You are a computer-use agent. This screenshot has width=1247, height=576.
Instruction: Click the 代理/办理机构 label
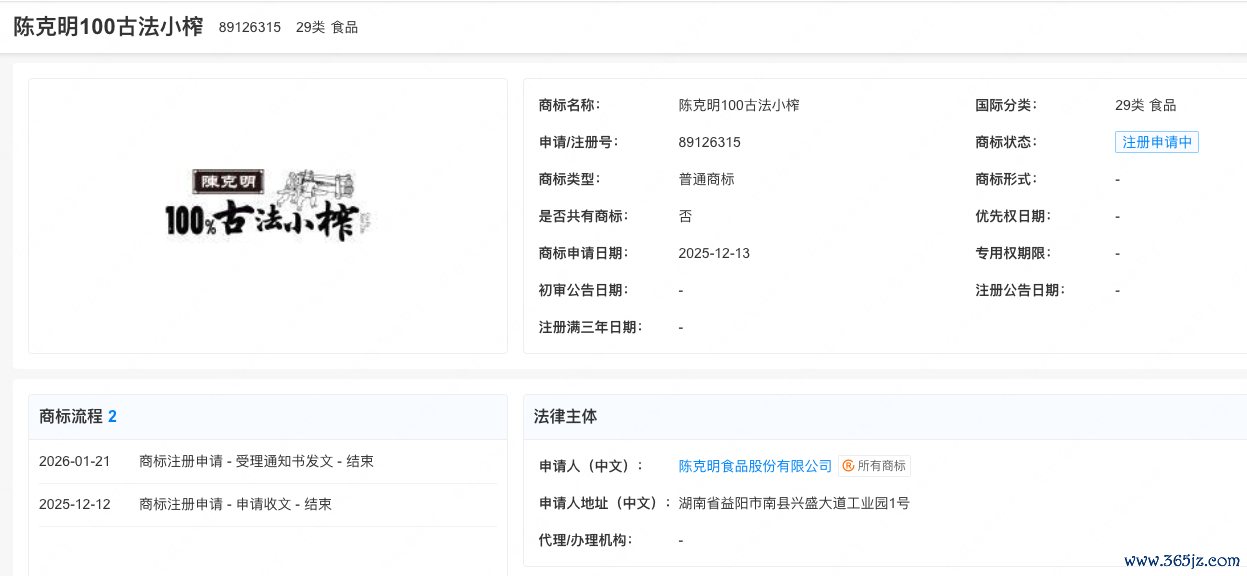tap(585, 540)
